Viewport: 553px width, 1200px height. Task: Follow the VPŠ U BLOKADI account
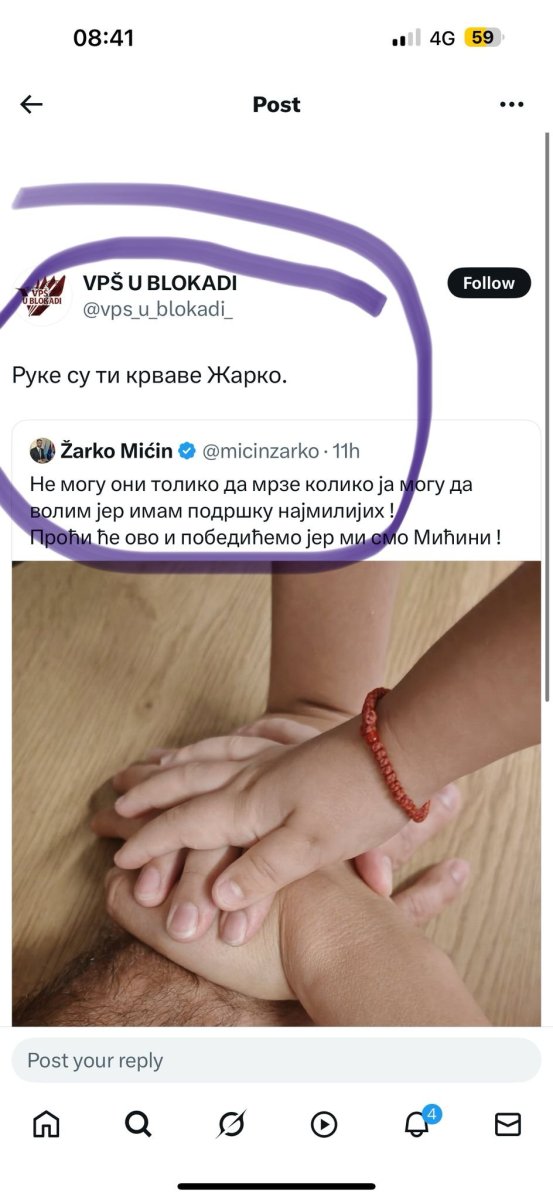pos(488,283)
